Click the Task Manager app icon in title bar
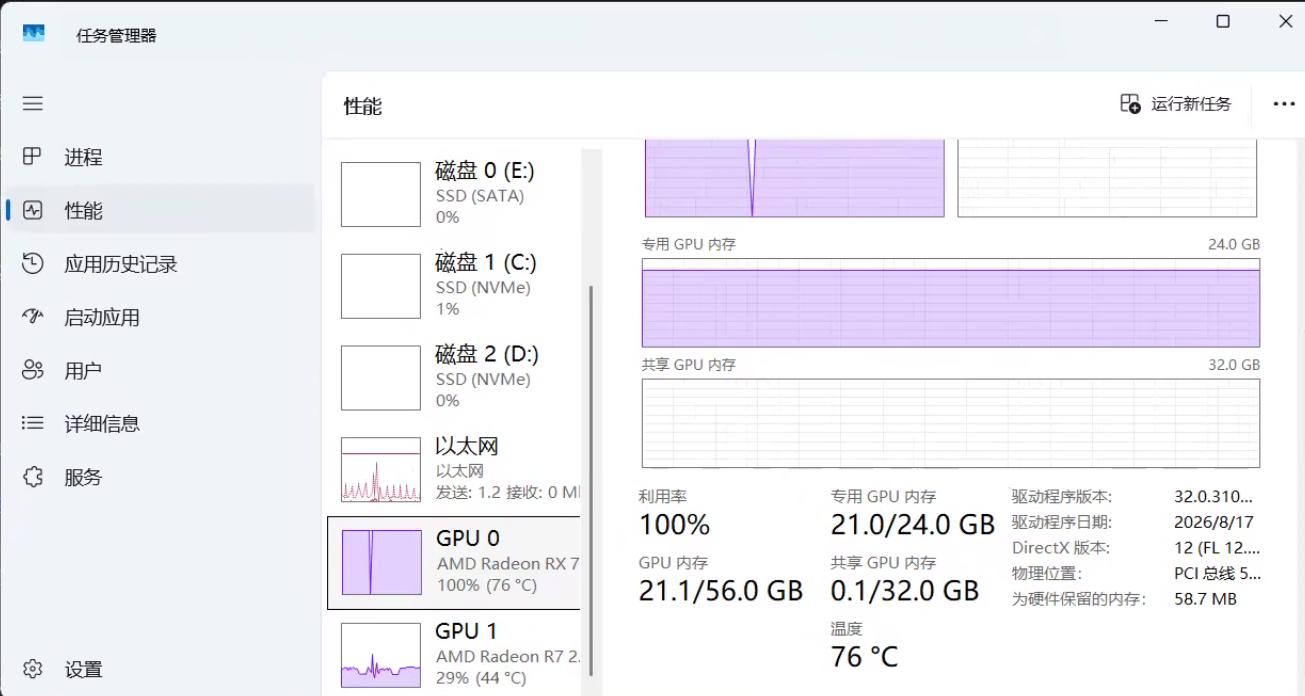Screen dimensions: 1305x696 tap(34, 34)
